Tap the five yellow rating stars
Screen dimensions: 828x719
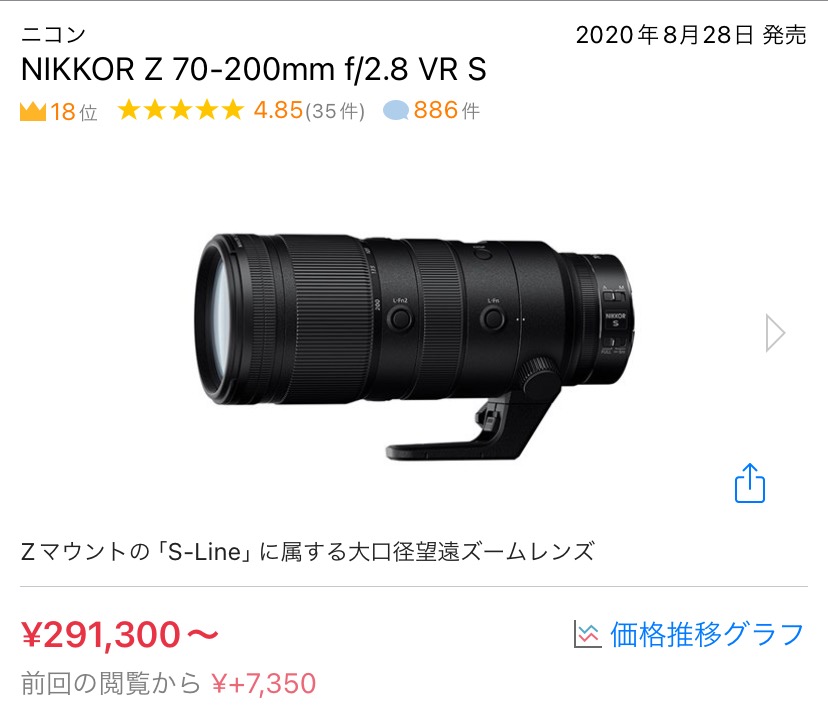tap(181, 111)
